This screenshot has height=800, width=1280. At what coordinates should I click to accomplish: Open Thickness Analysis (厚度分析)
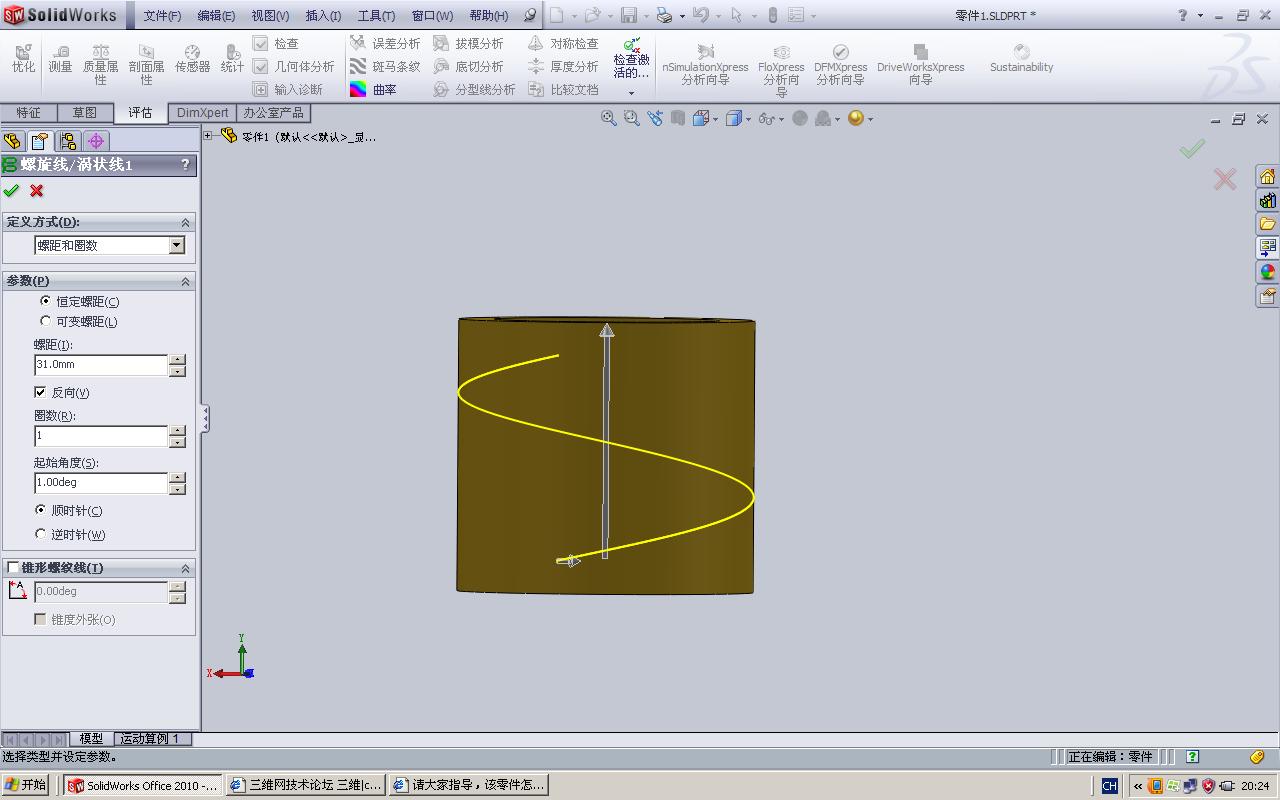tap(563, 67)
